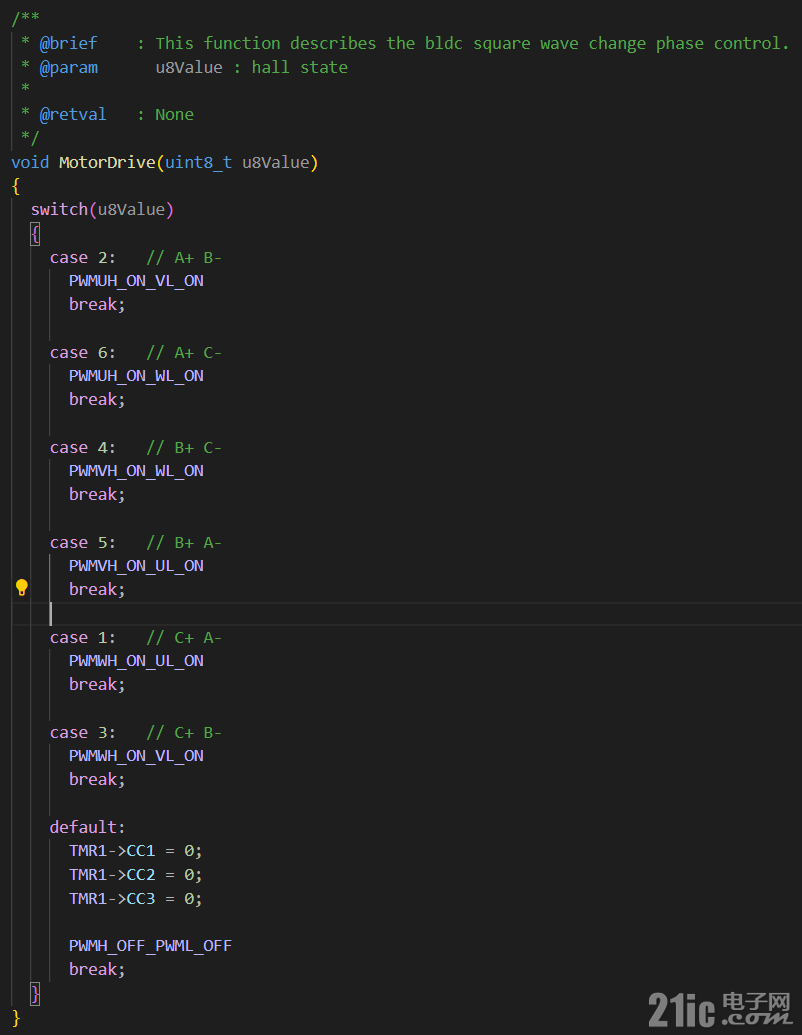Click macro PWMWH_ON_VL_ON

(136, 756)
